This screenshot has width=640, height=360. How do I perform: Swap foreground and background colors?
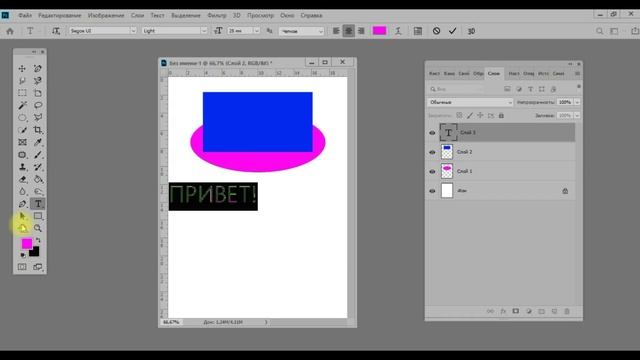click(x=38, y=240)
